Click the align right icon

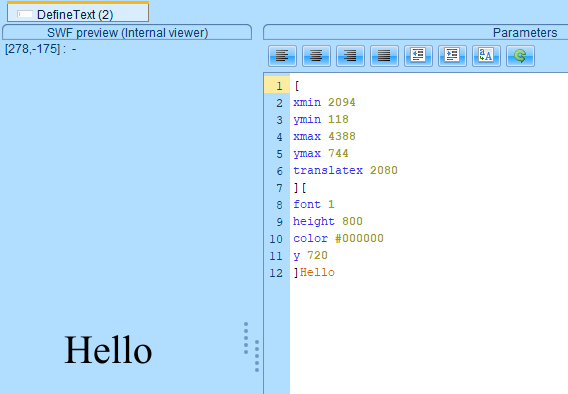click(350, 56)
